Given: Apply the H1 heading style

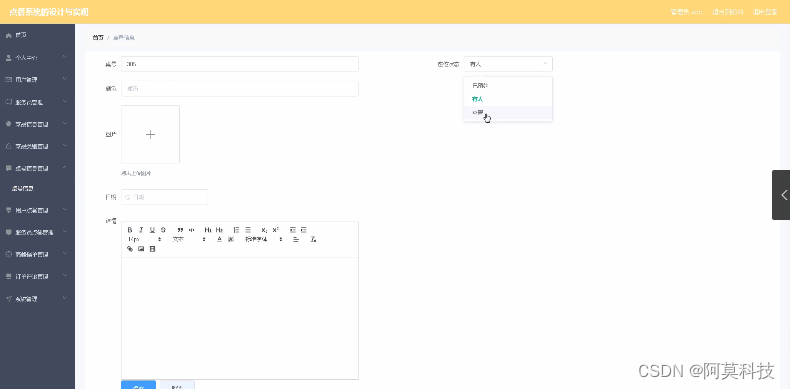Looking at the screenshot, I should click(208, 230).
